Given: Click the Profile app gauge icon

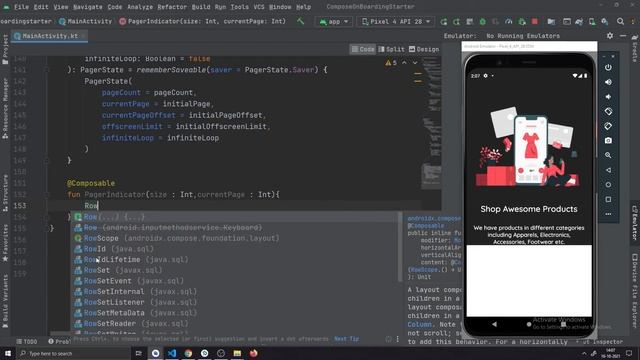Looking at the screenshot, I should [x=509, y=21].
